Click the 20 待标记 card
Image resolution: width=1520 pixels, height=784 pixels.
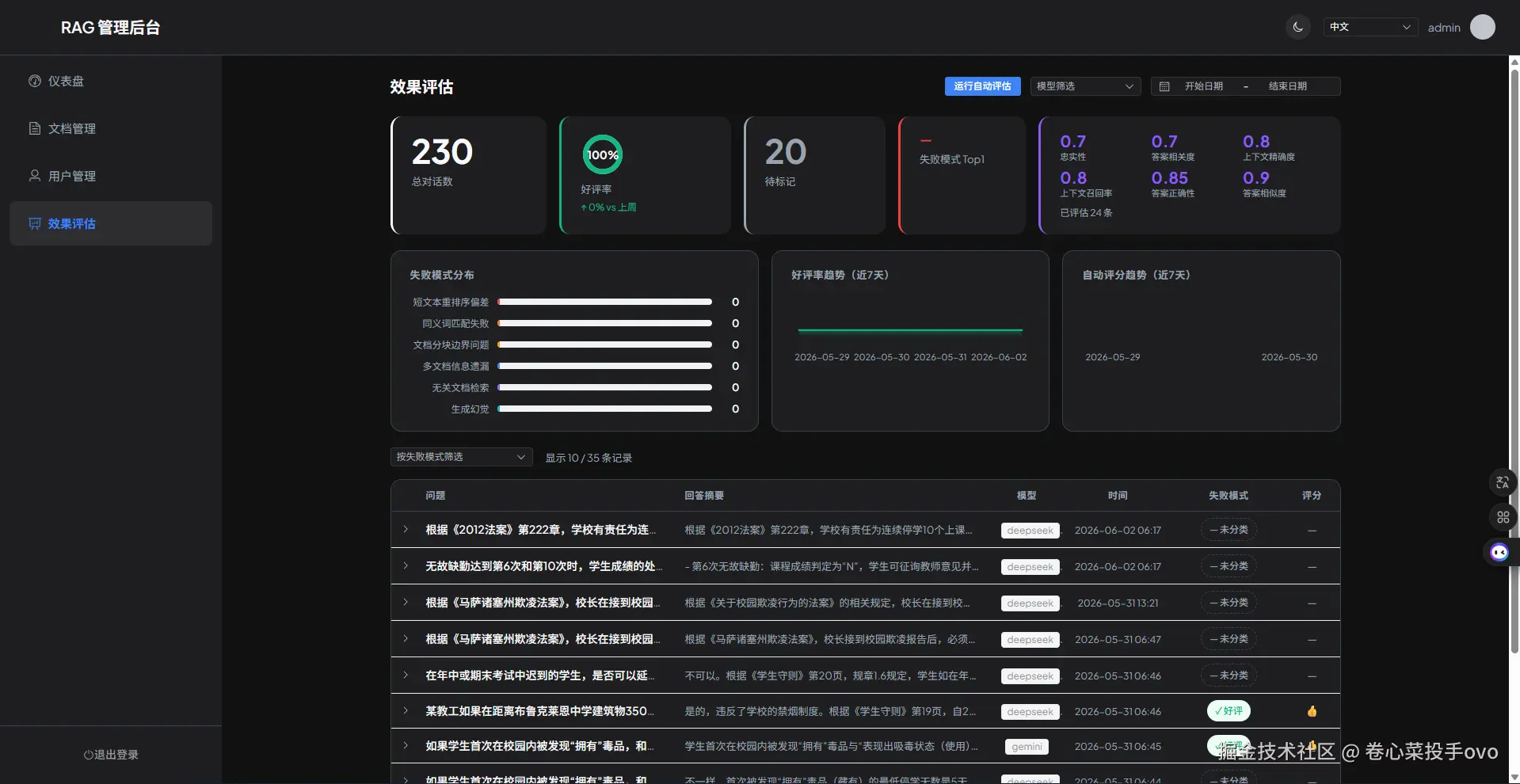coord(814,175)
